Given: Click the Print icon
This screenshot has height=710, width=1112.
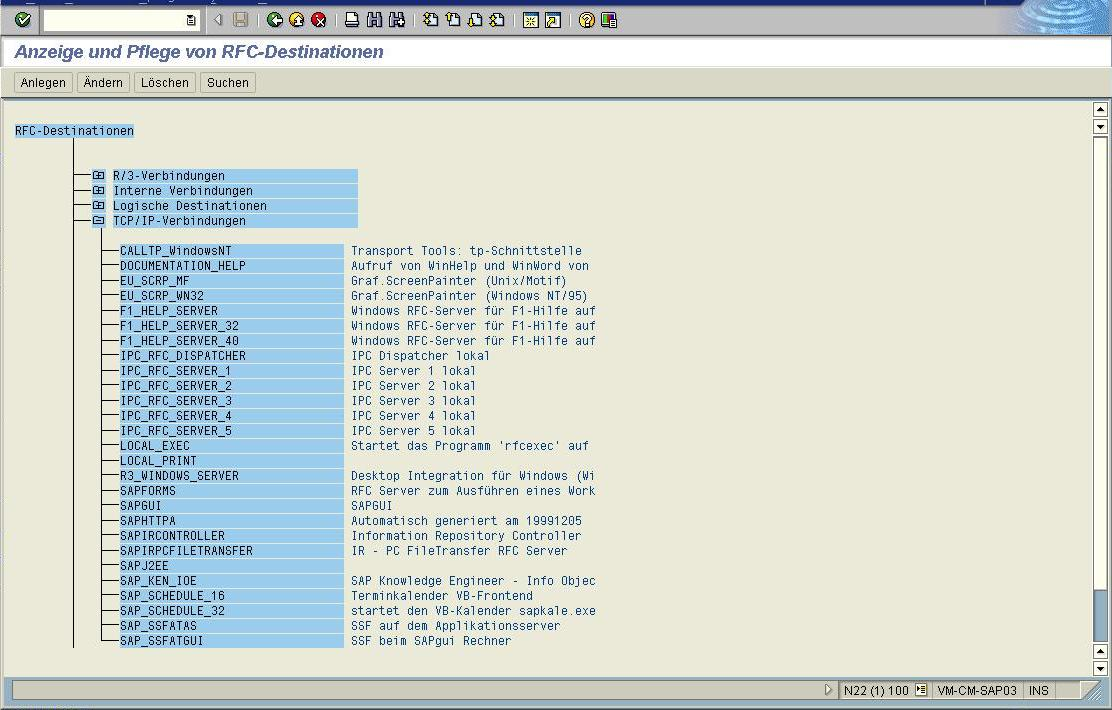Looking at the screenshot, I should pyautogui.click(x=352, y=20).
